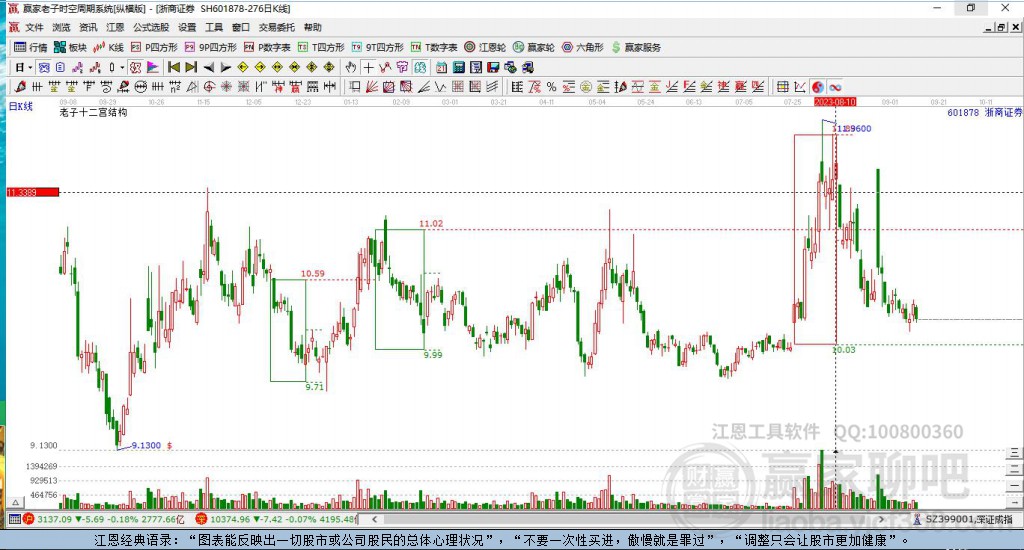Open the 公式选股 menu
Image resolution: width=1024 pixels, height=550 pixels.
[x=151, y=27]
